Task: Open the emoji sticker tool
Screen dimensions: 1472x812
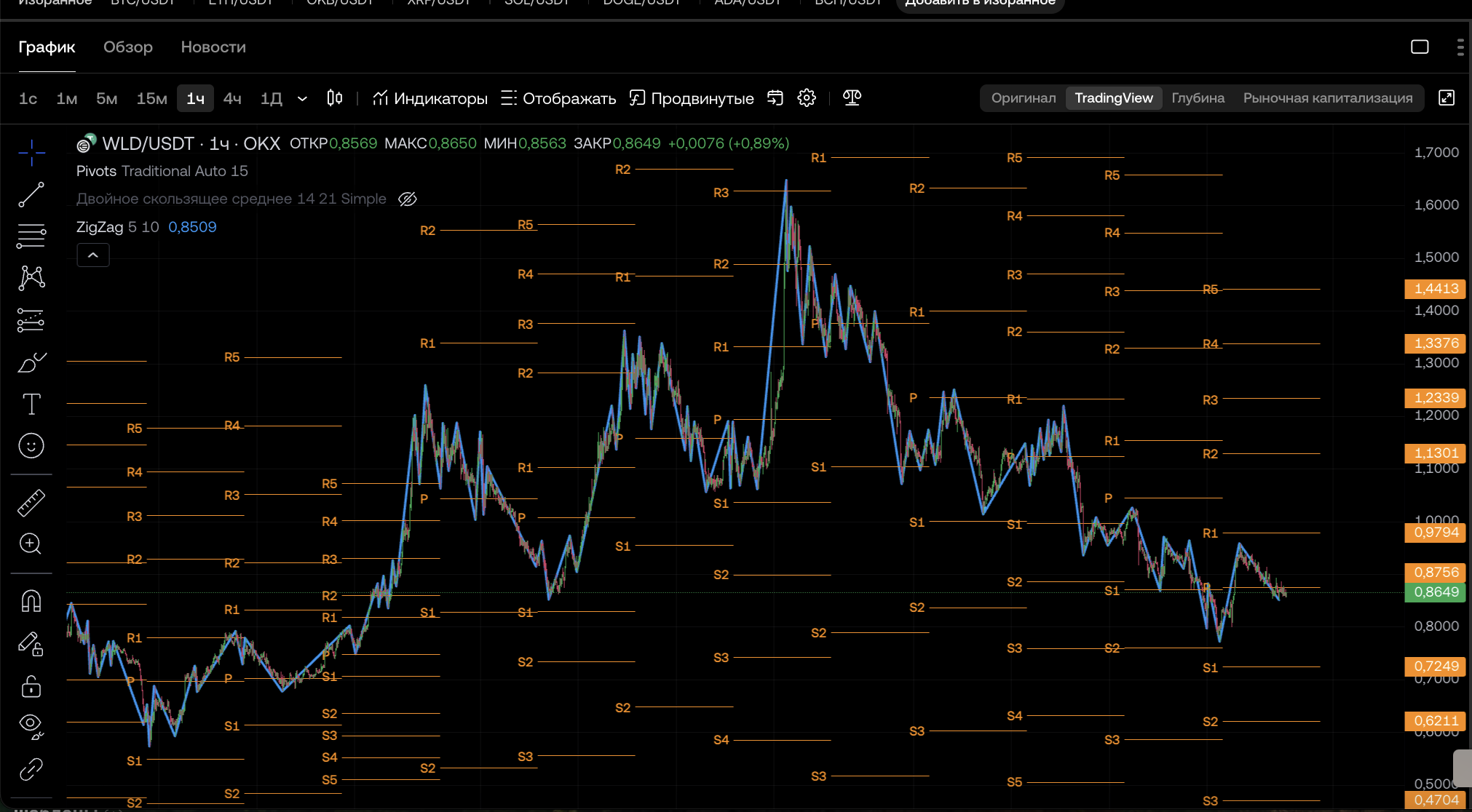Action: click(31, 445)
